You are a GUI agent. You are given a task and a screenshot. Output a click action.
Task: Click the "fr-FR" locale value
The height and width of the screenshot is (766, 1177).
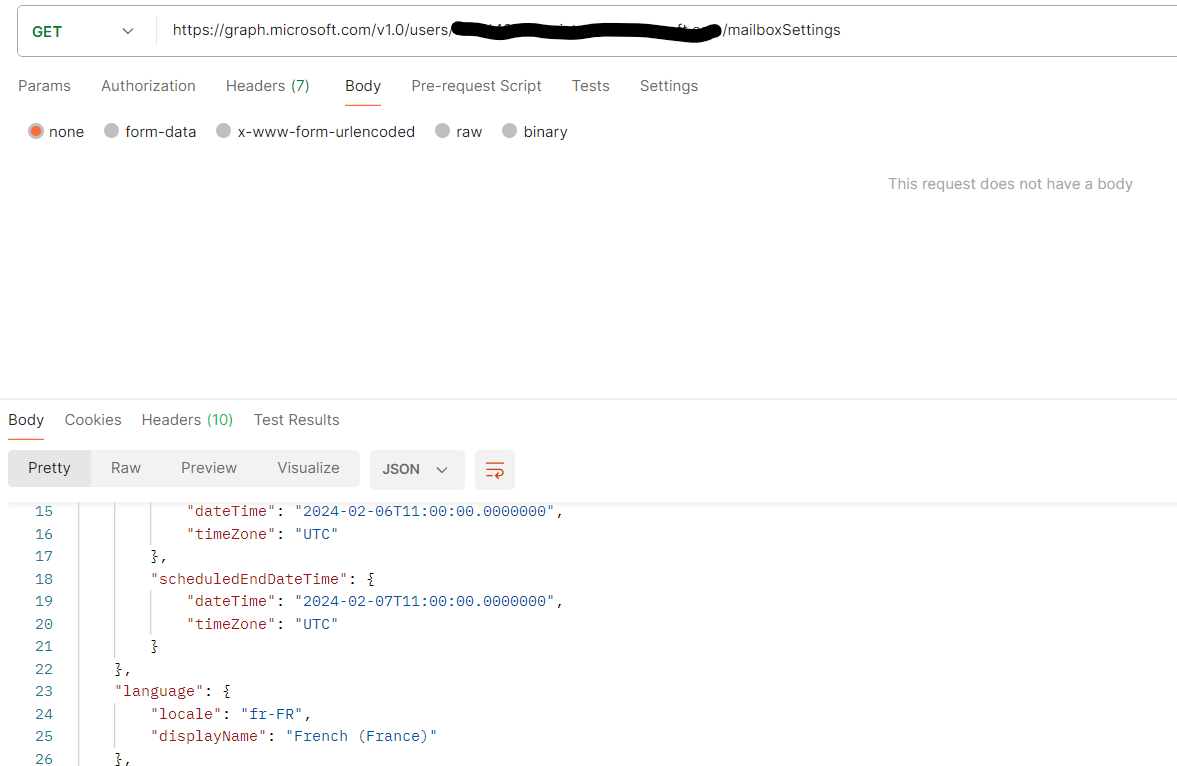coord(271,714)
